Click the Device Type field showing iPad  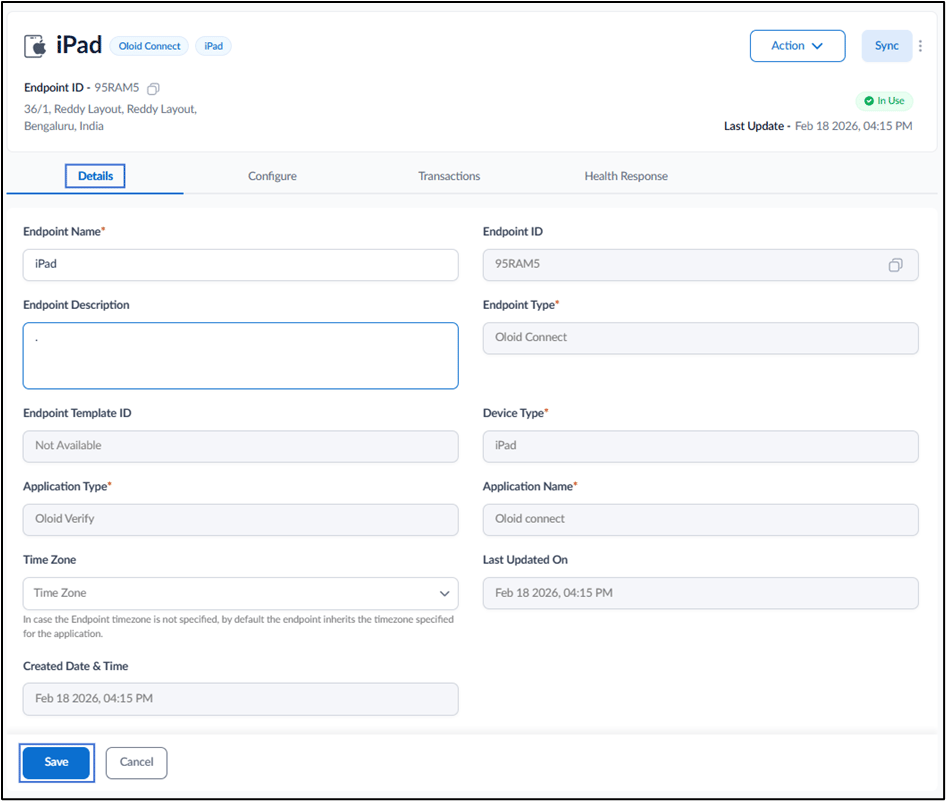(x=700, y=446)
